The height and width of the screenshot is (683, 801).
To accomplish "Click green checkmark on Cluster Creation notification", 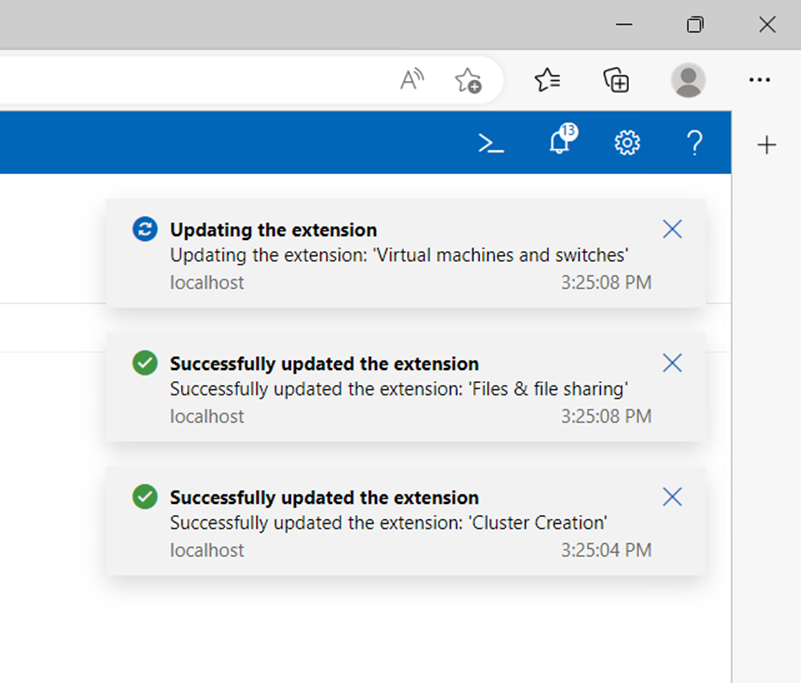I will [x=145, y=497].
